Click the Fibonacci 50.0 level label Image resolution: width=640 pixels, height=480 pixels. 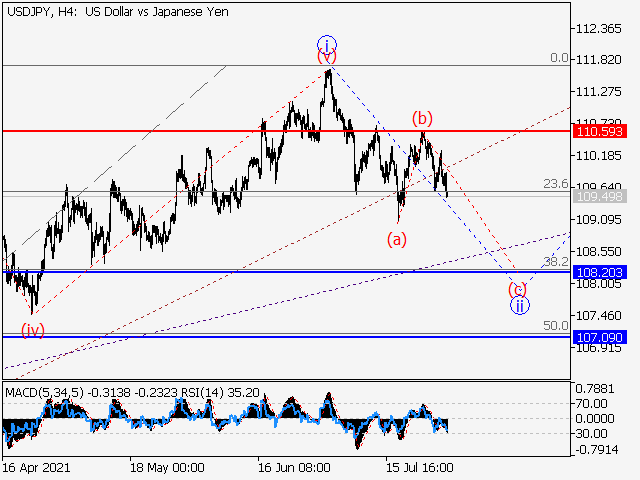[556, 326]
